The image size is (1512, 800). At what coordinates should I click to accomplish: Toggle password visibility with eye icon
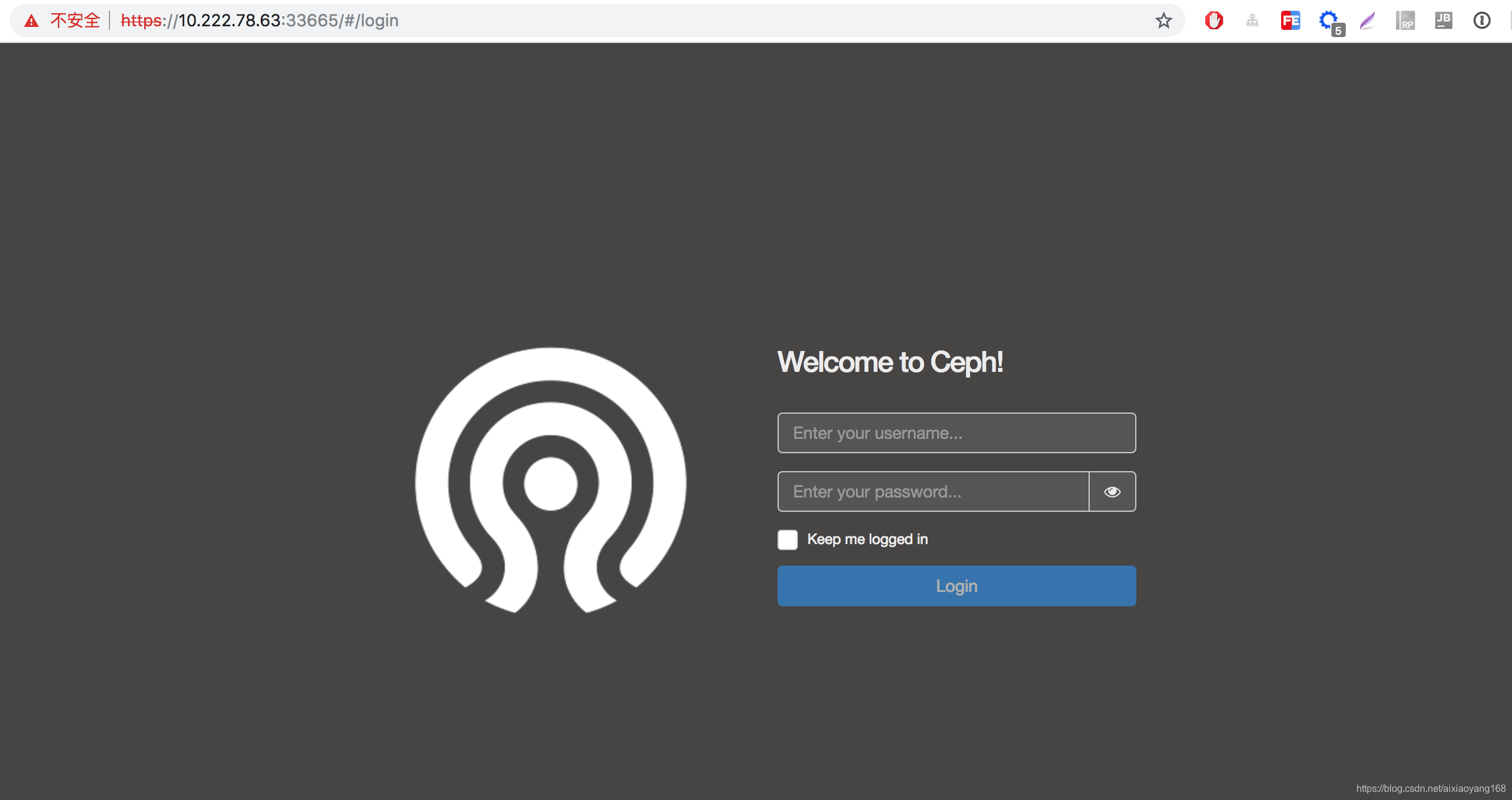click(x=1112, y=491)
